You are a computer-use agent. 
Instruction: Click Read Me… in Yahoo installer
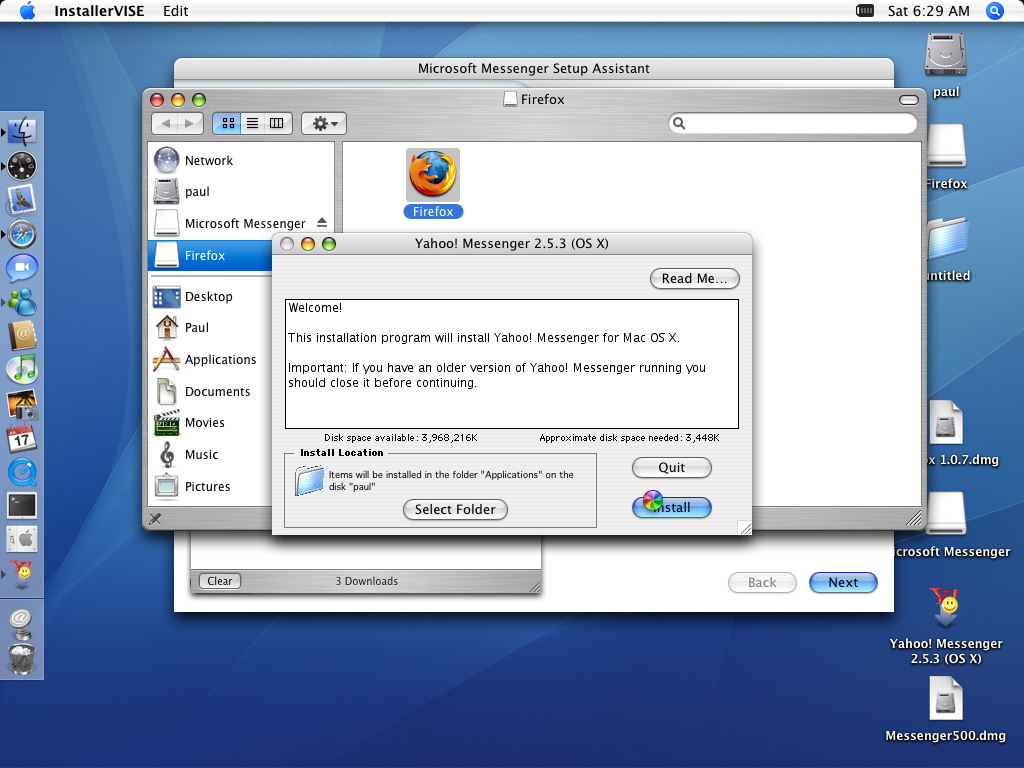695,278
